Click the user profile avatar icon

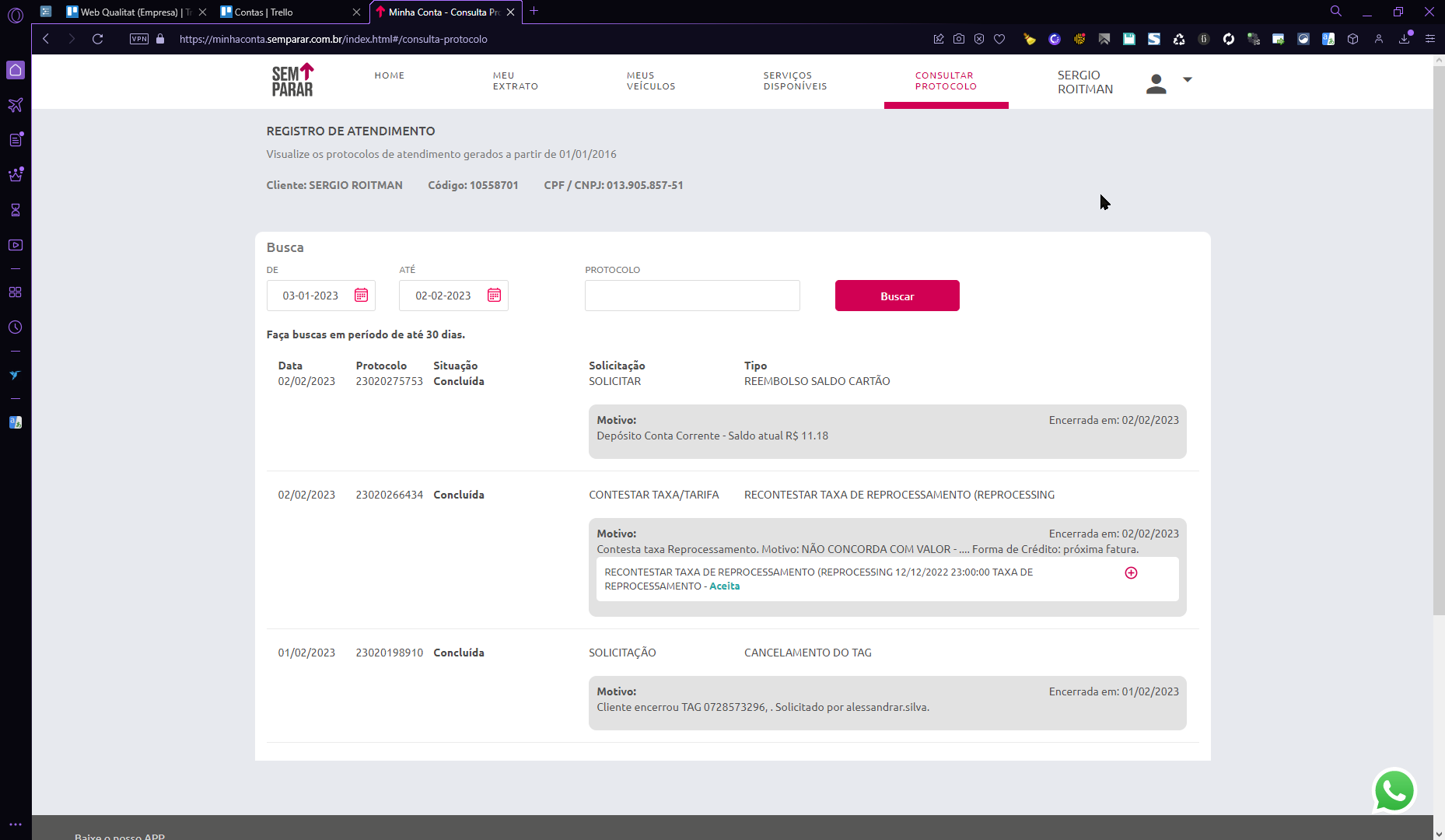coord(1156,83)
